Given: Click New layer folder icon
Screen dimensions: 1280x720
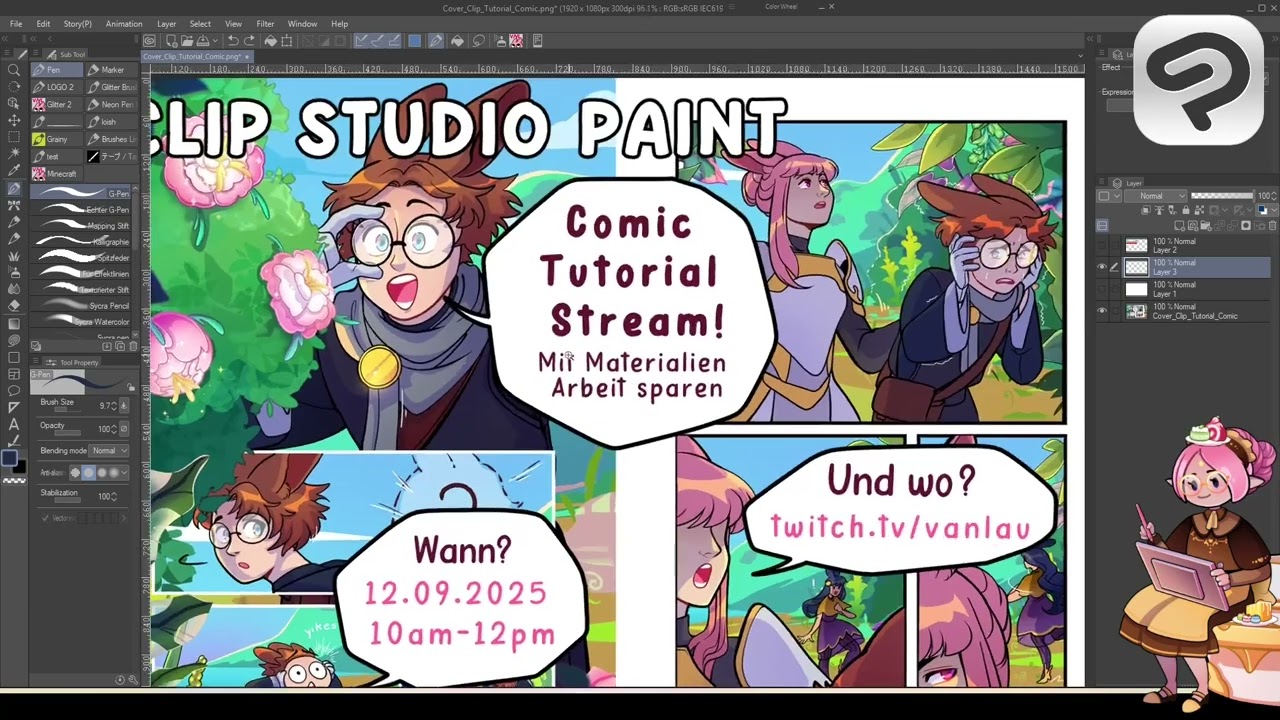Looking at the screenshot, I should tap(1206, 226).
